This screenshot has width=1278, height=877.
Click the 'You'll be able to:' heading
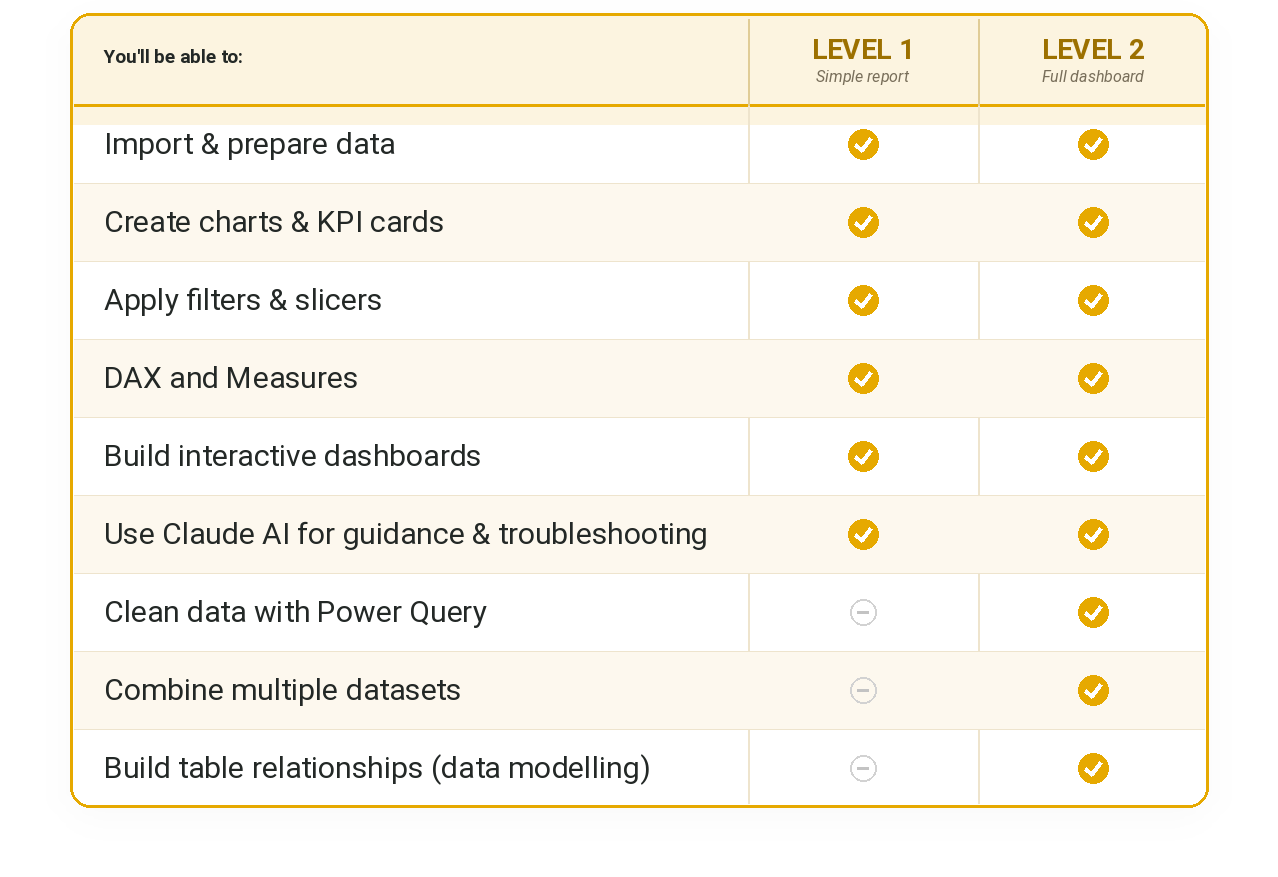tap(173, 57)
